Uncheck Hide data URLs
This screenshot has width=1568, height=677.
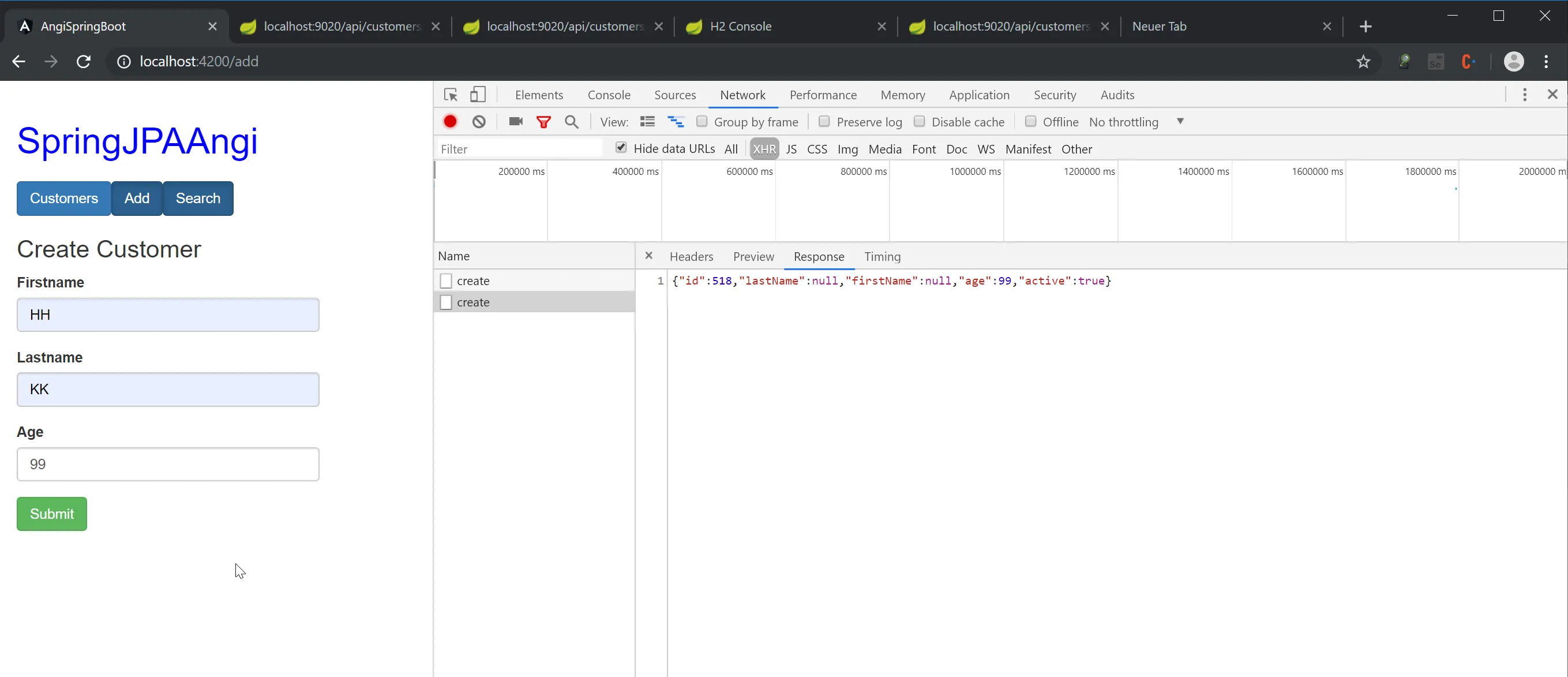pyautogui.click(x=621, y=148)
